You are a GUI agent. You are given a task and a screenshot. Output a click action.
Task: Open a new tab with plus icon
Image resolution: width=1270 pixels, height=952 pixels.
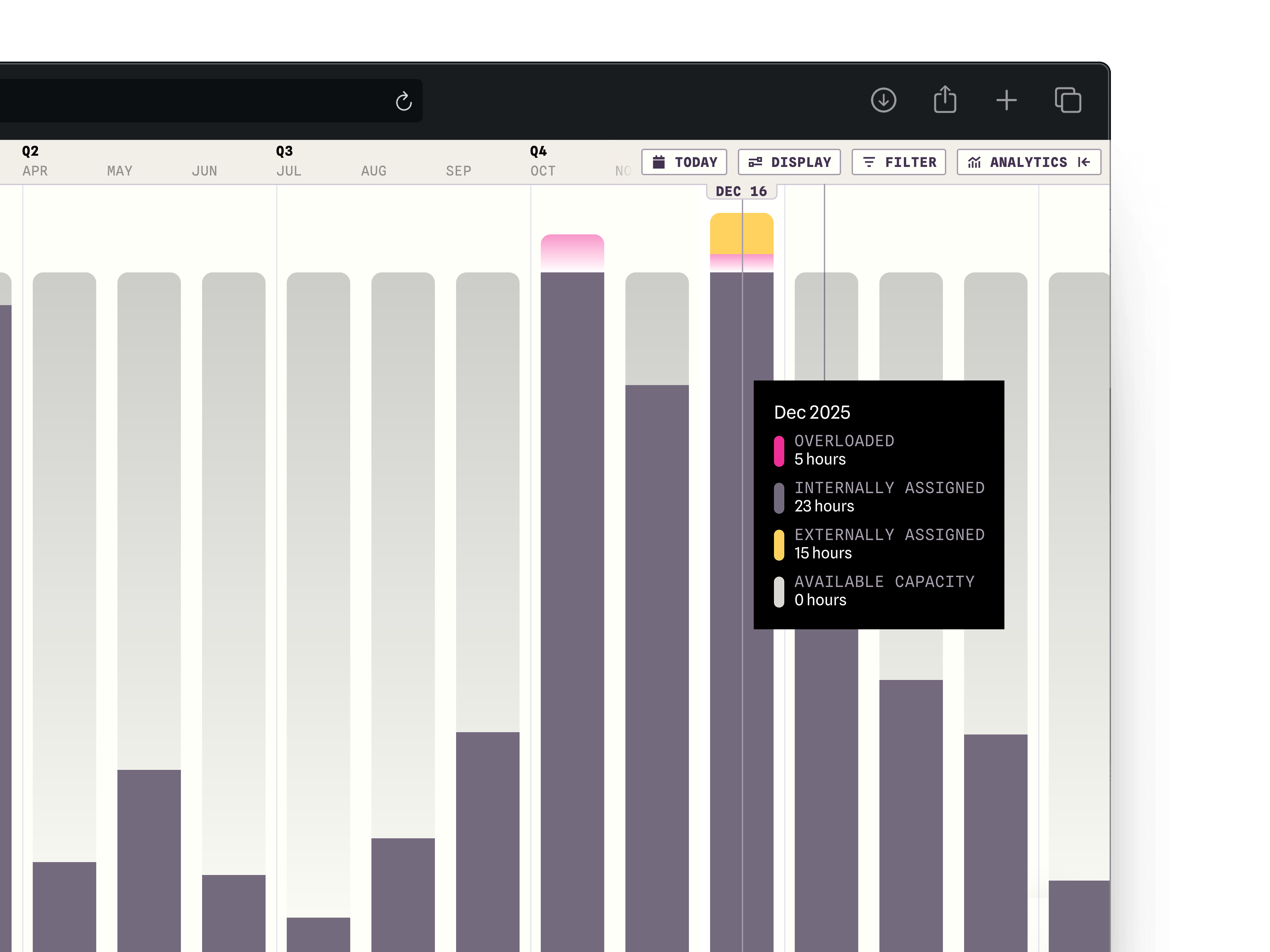pyautogui.click(x=1006, y=100)
